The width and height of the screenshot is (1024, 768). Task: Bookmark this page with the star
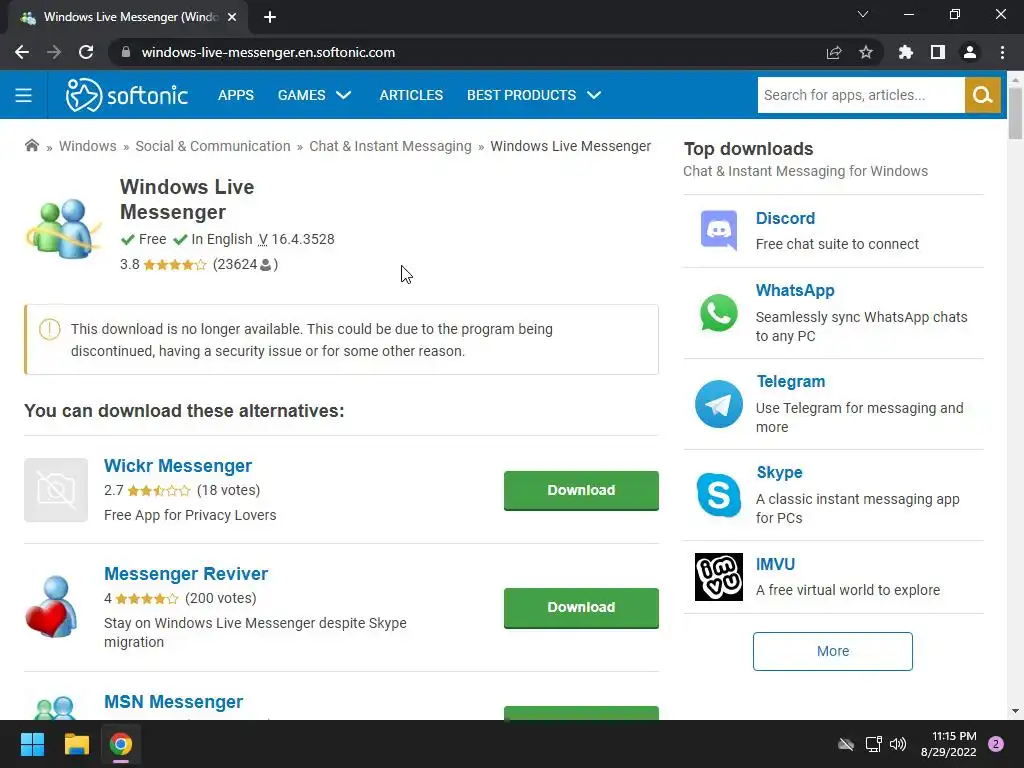(x=865, y=52)
